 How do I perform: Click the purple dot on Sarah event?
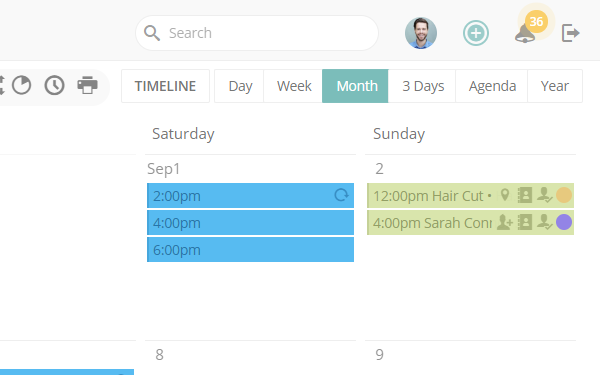click(x=564, y=222)
